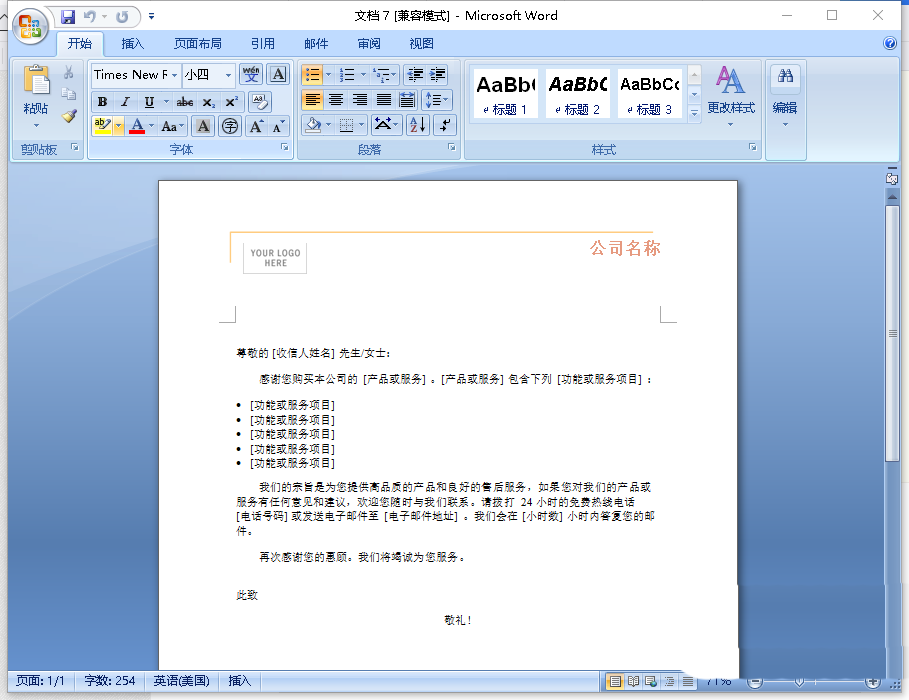Toggle strikethrough text formatting
The width and height of the screenshot is (909, 700).
click(185, 102)
